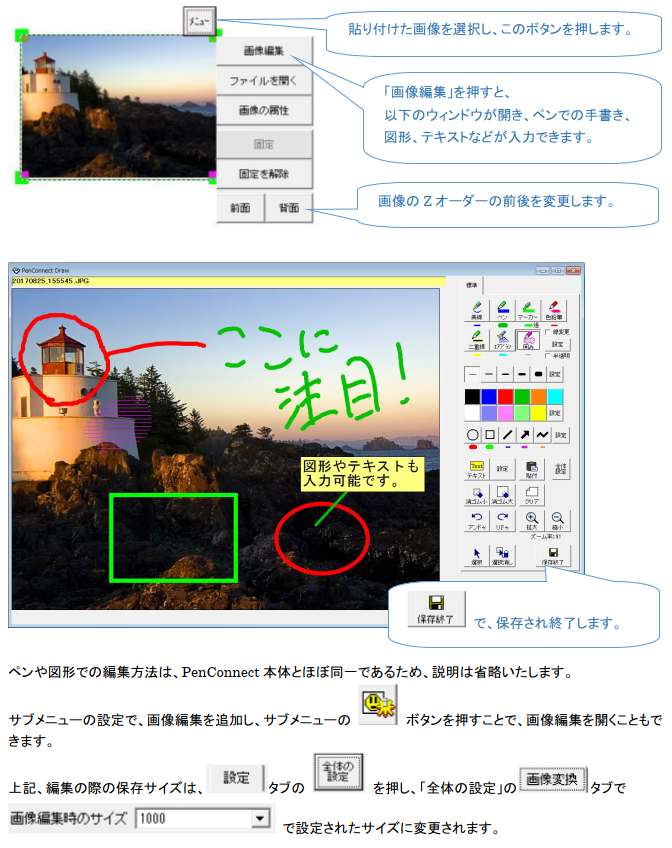Viewport: 672px width, 848px height.
Task: Click the 背面 send-to-back button
Action: pos(289,208)
